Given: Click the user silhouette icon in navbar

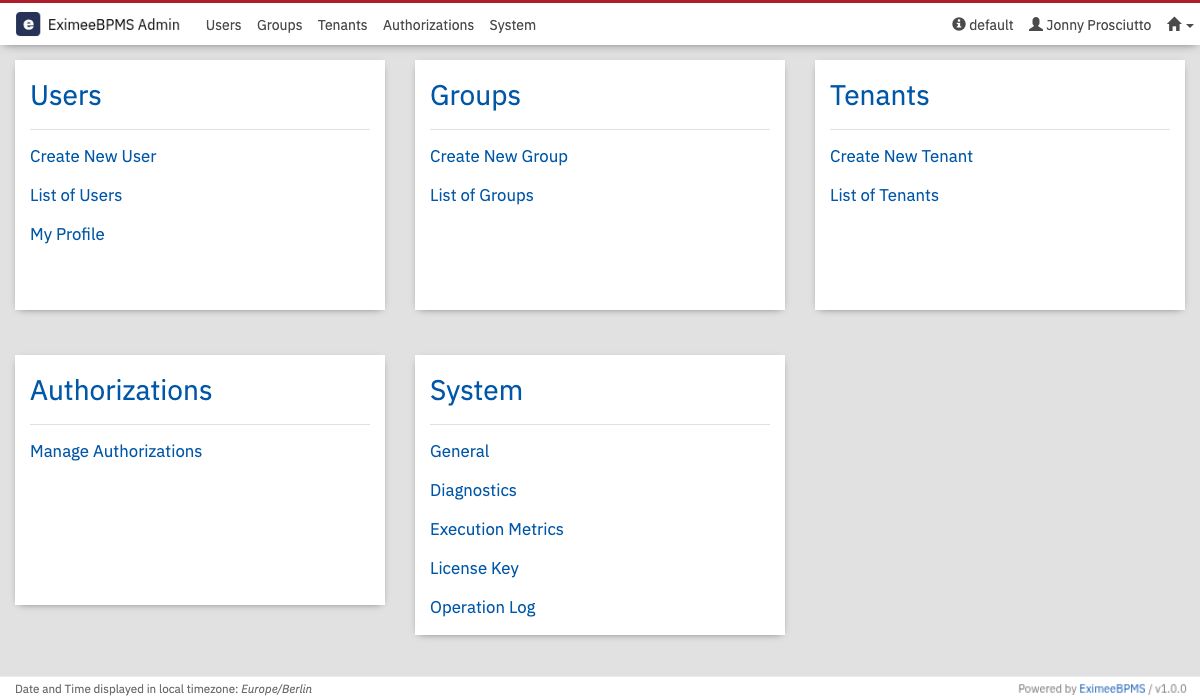Looking at the screenshot, I should tap(1036, 24).
